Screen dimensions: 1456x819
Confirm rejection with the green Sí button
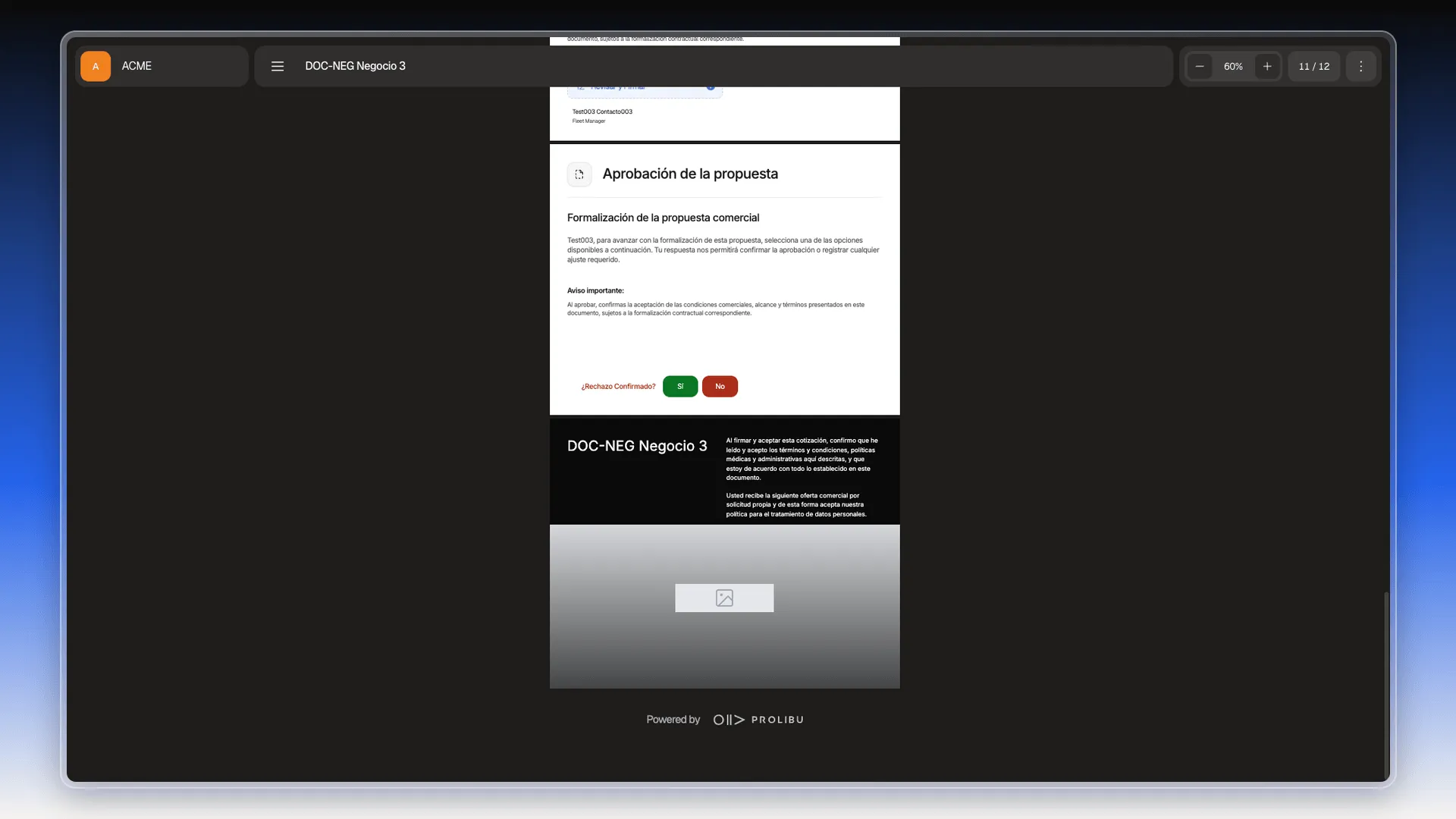tap(680, 386)
